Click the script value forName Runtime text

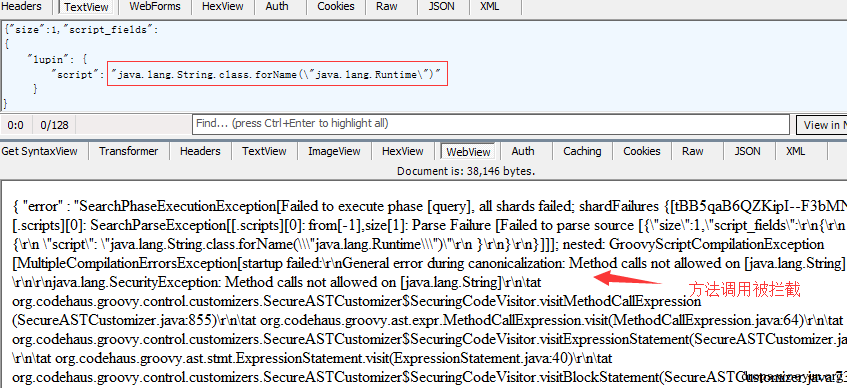click(277, 75)
